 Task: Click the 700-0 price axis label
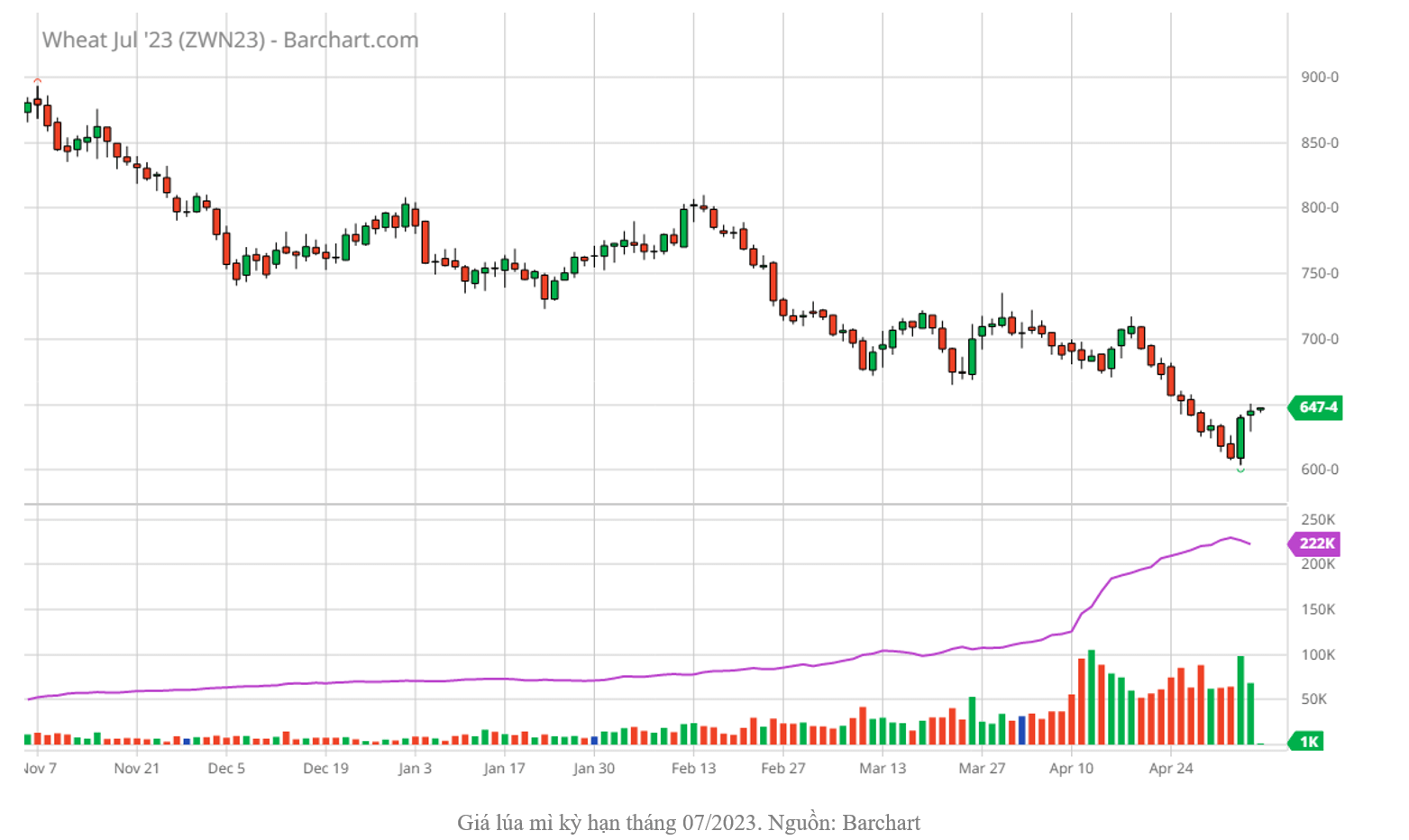coord(1319,339)
